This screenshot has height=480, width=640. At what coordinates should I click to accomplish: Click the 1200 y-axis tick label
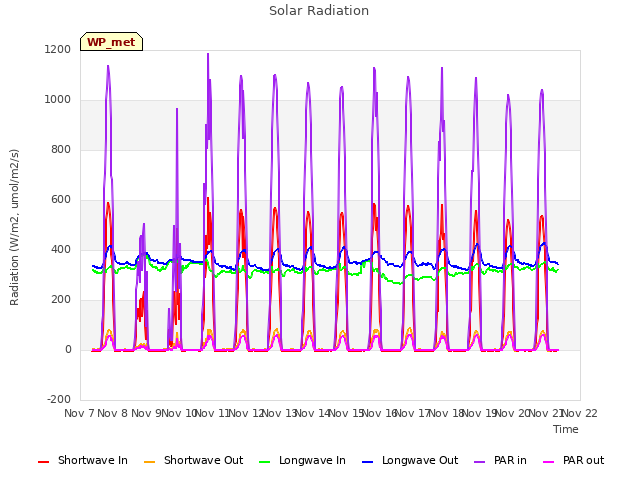click(x=58, y=49)
